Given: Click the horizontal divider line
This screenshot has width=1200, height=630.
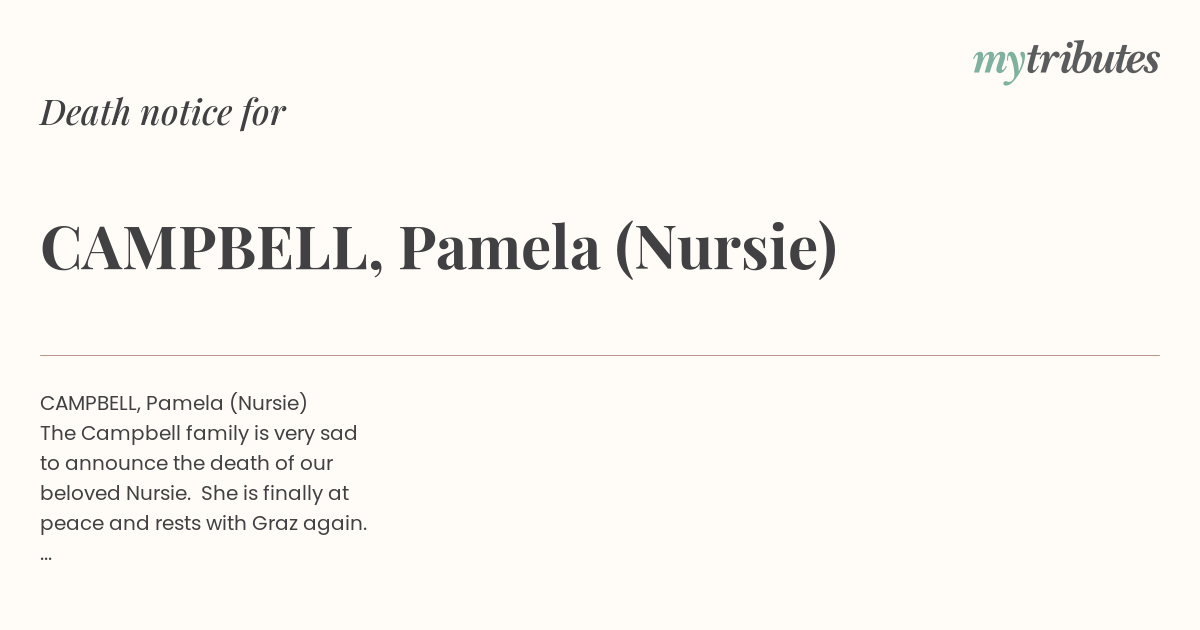Looking at the screenshot, I should click(x=600, y=355).
